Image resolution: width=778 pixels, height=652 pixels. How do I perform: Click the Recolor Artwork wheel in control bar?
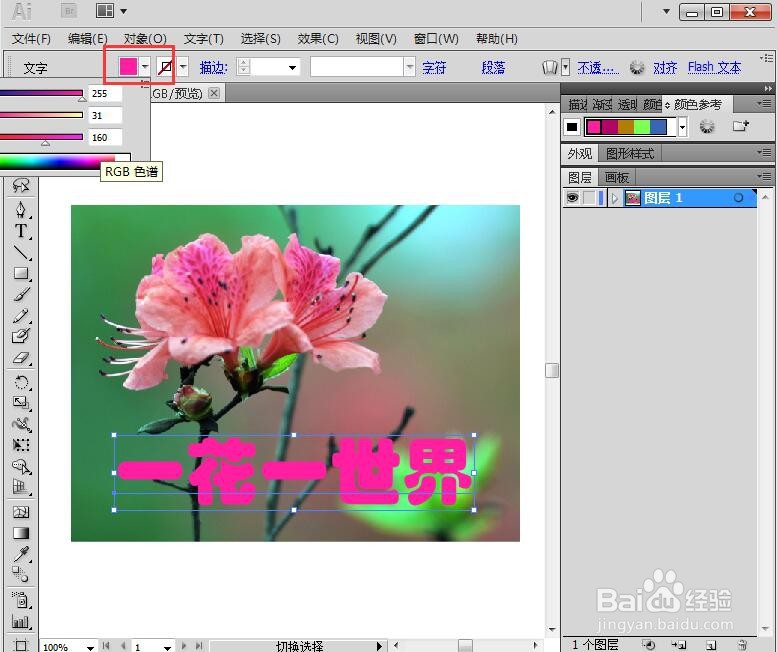pos(637,67)
